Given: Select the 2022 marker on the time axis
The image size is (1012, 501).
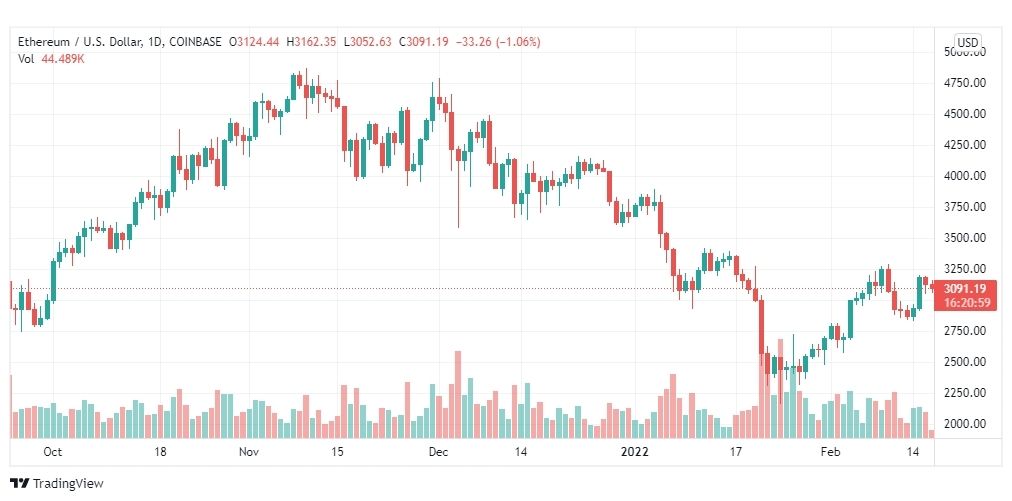Looking at the screenshot, I should (633, 452).
